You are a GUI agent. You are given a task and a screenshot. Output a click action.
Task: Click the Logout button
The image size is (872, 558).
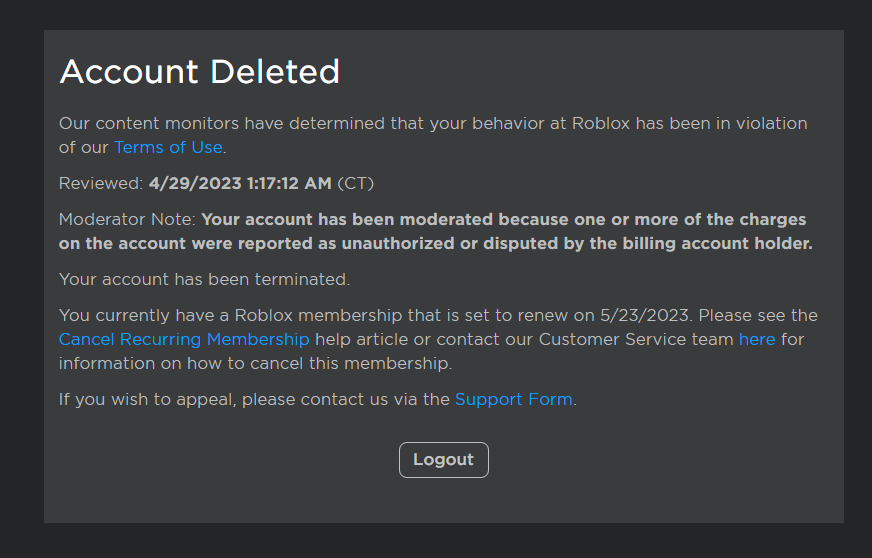tap(444, 460)
